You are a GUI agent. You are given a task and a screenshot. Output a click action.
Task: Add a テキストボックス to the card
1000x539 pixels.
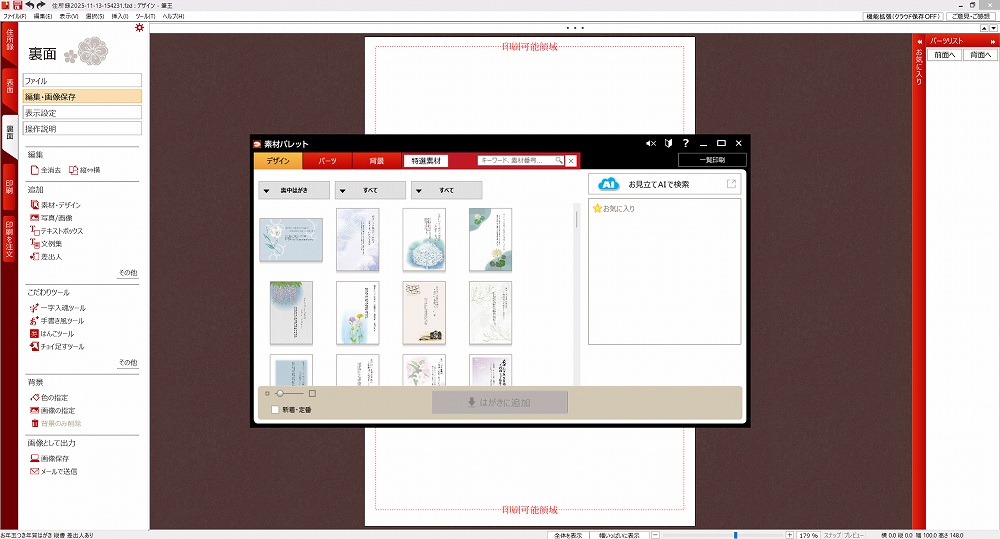pyautogui.click(x=61, y=231)
